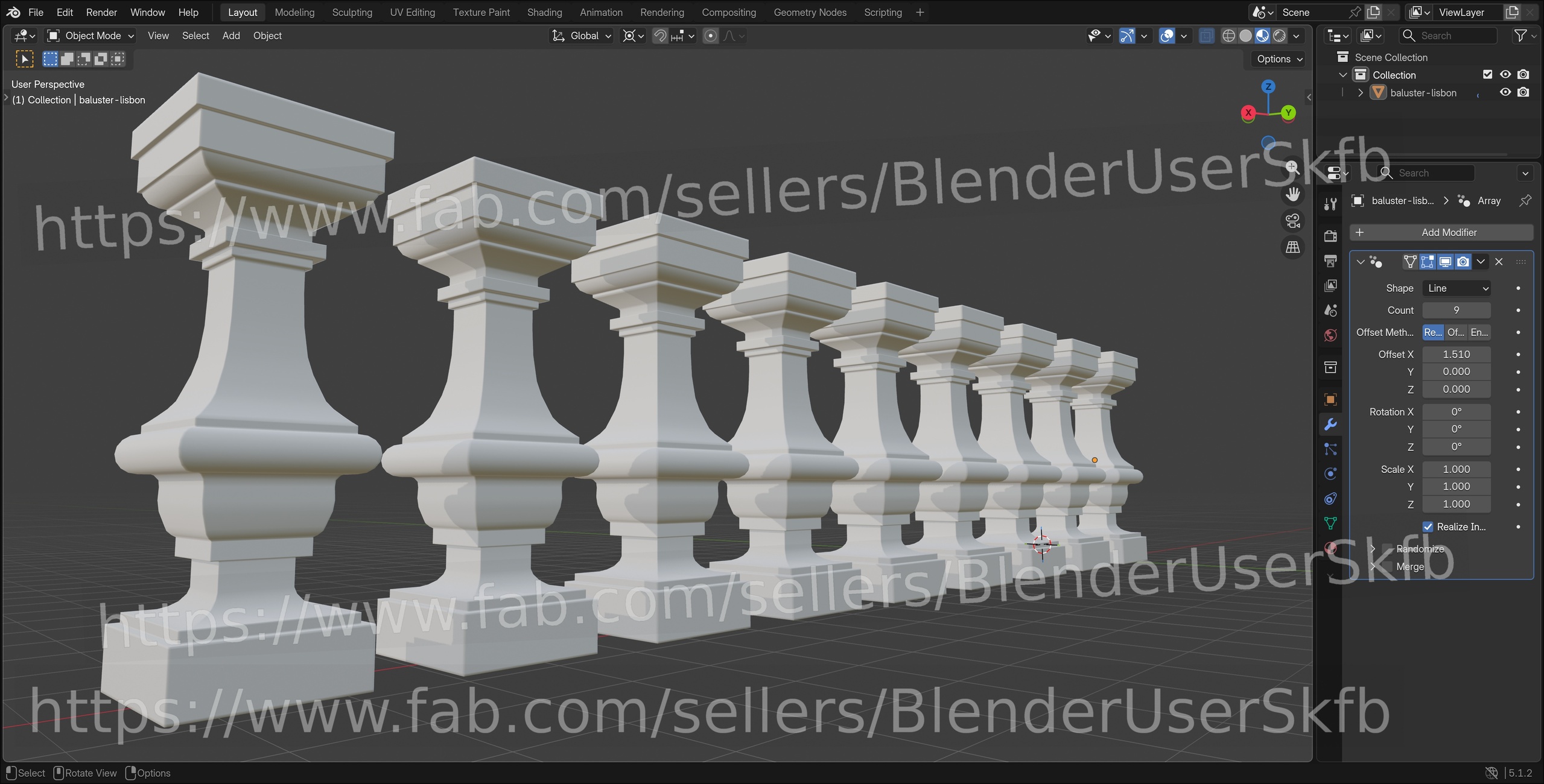The image size is (1544, 784).
Task: Uncheck Realize Instances checkbox
Action: tap(1428, 526)
